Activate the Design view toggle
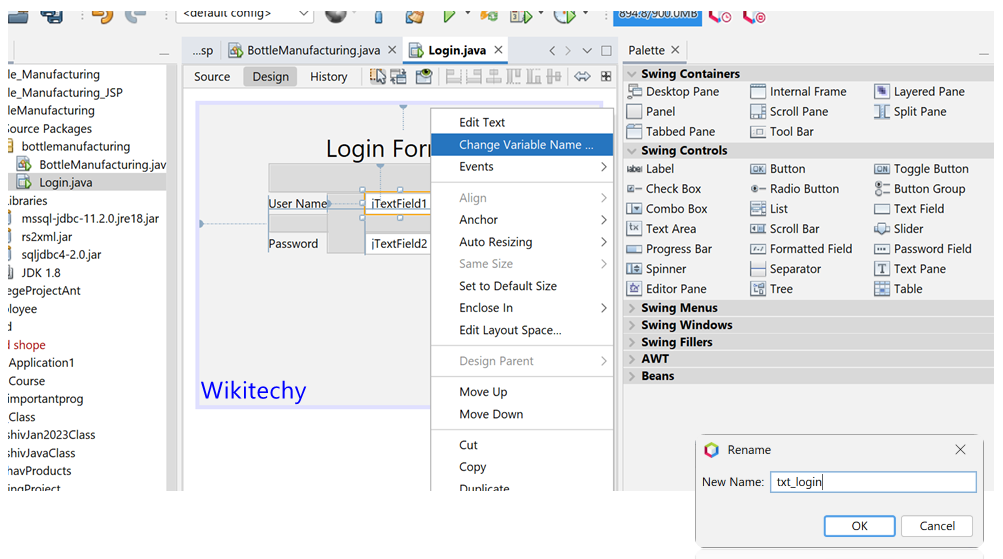Screen dimensions: 1003x559 [x=270, y=77]
